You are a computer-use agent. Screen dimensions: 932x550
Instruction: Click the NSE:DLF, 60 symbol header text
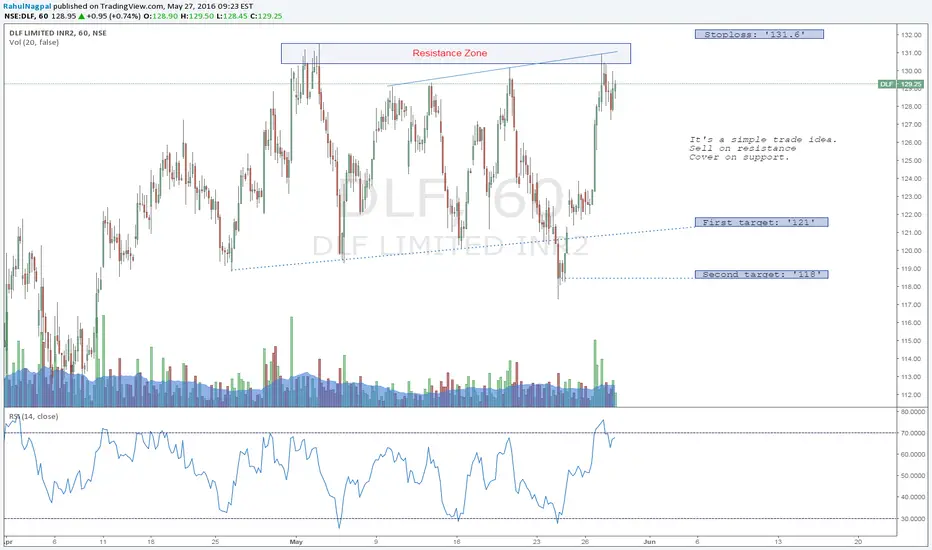tap(26, 16)
